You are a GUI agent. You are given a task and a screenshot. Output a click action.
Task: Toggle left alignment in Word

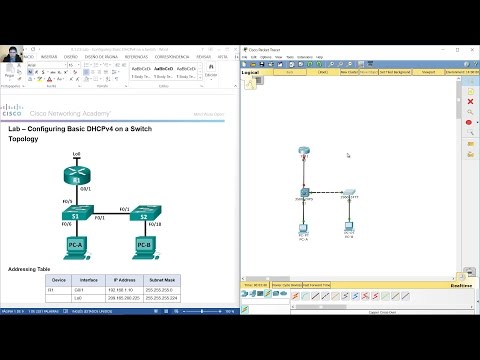86,72
